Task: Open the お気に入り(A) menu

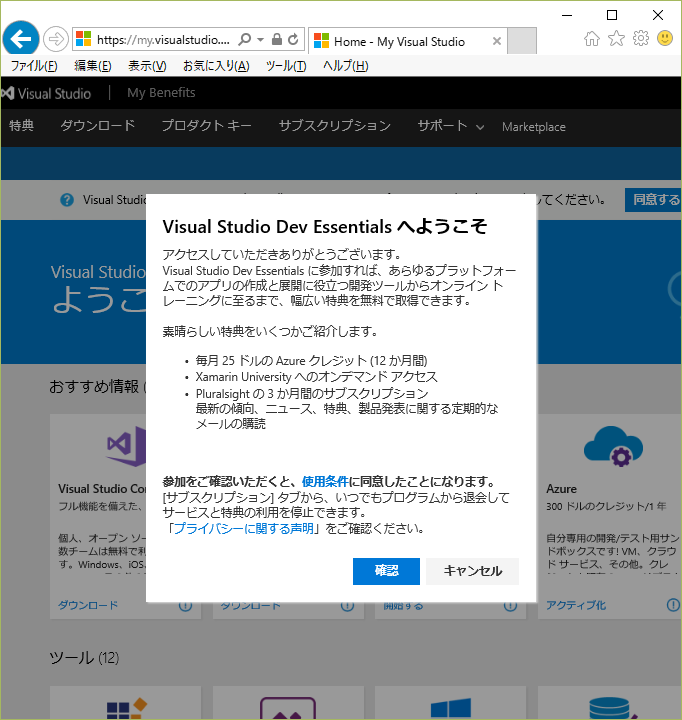Action: click(x=216, y=66)
